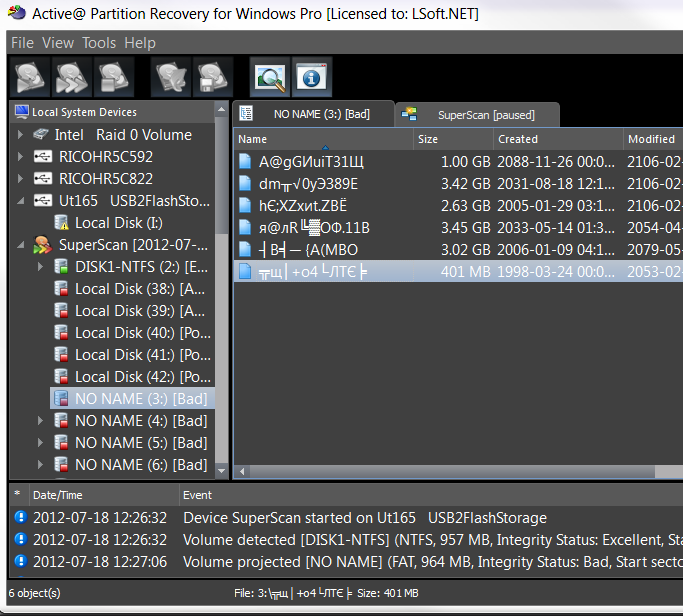
Task: Sort files by Size column header
Action: (x=453, y=139)
